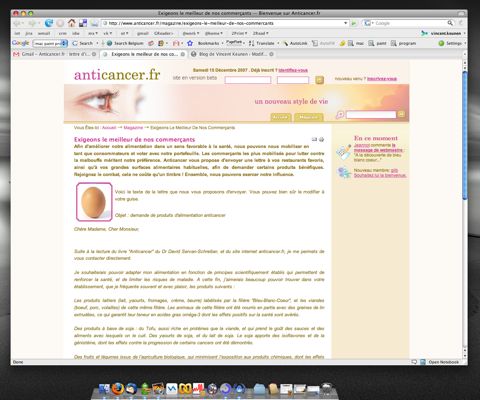
Task: Click the Stop loading icon
Action: click(x=60, y=23)
